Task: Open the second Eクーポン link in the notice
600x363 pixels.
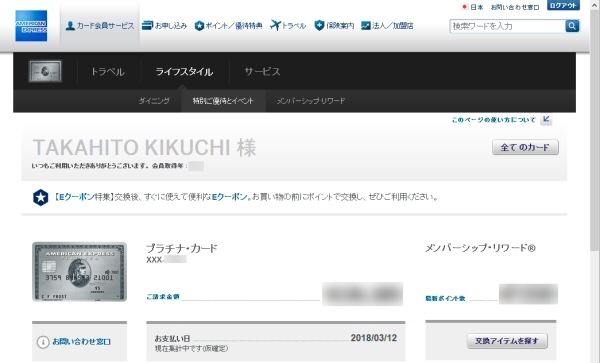Action: [x=230, y=197]
